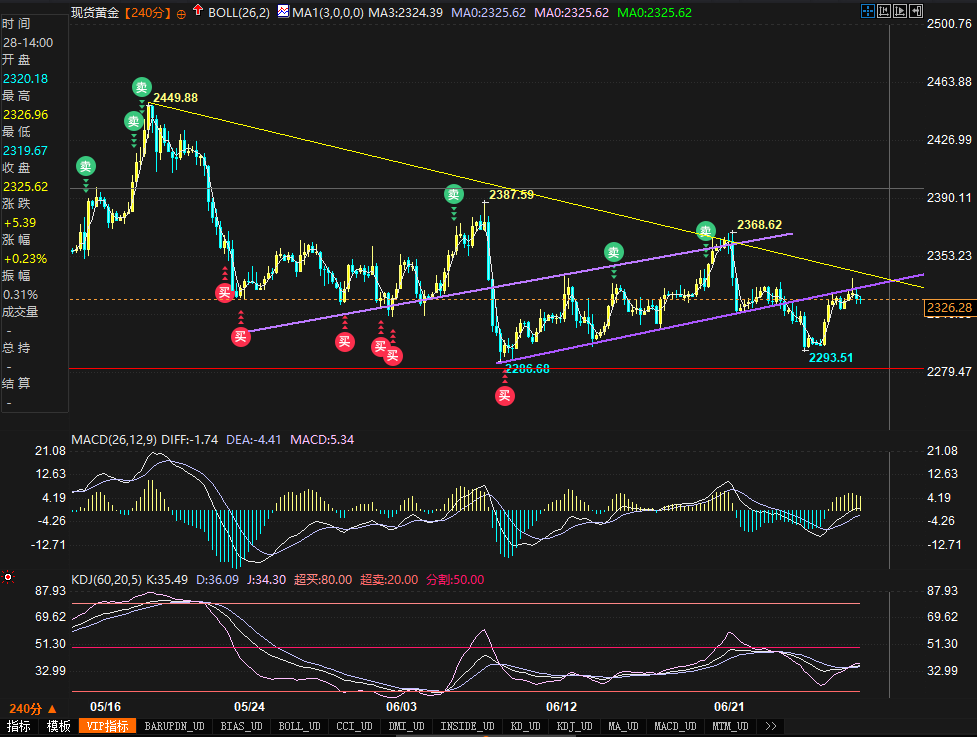This screenshot has height=737, width=977.
Task: Click the buy marker below the 2286.68 low
Action: (x=504, y=395)
